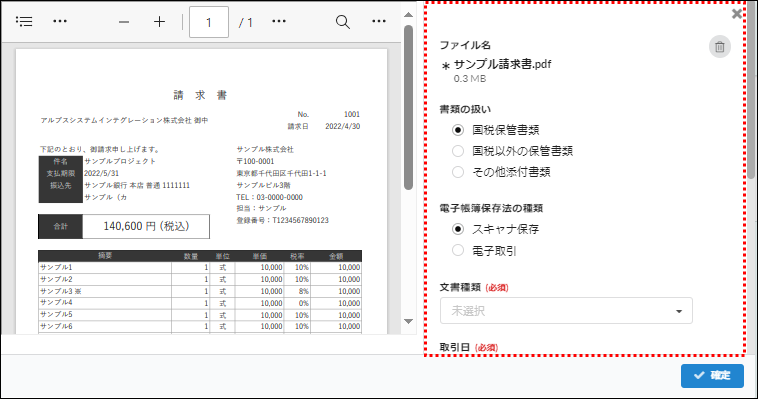Open the ellipsis menu right of search
The height and width of the screenshot is (399, 759).
[379, 21]
